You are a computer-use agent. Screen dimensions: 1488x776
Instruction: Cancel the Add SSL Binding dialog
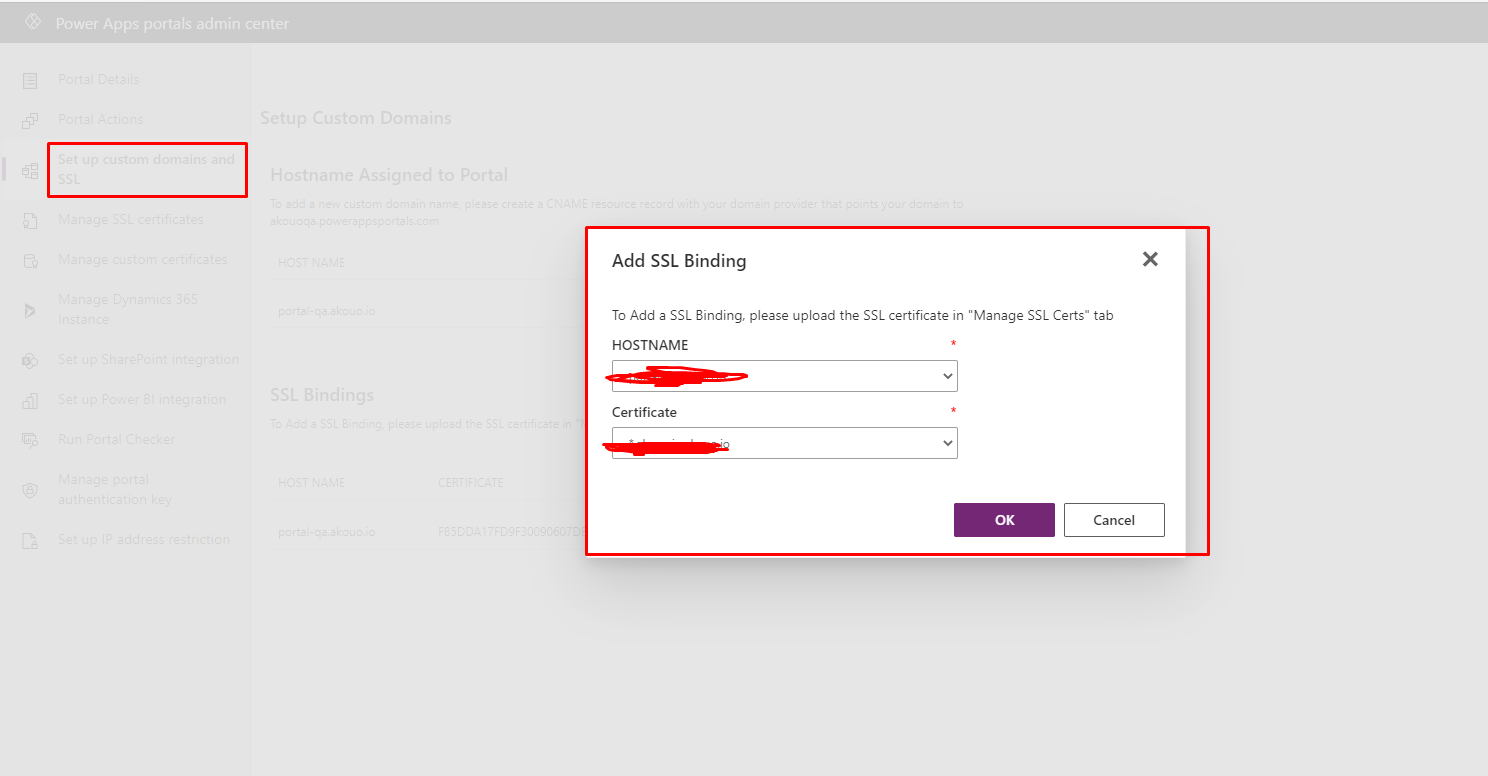(1114, 520)
